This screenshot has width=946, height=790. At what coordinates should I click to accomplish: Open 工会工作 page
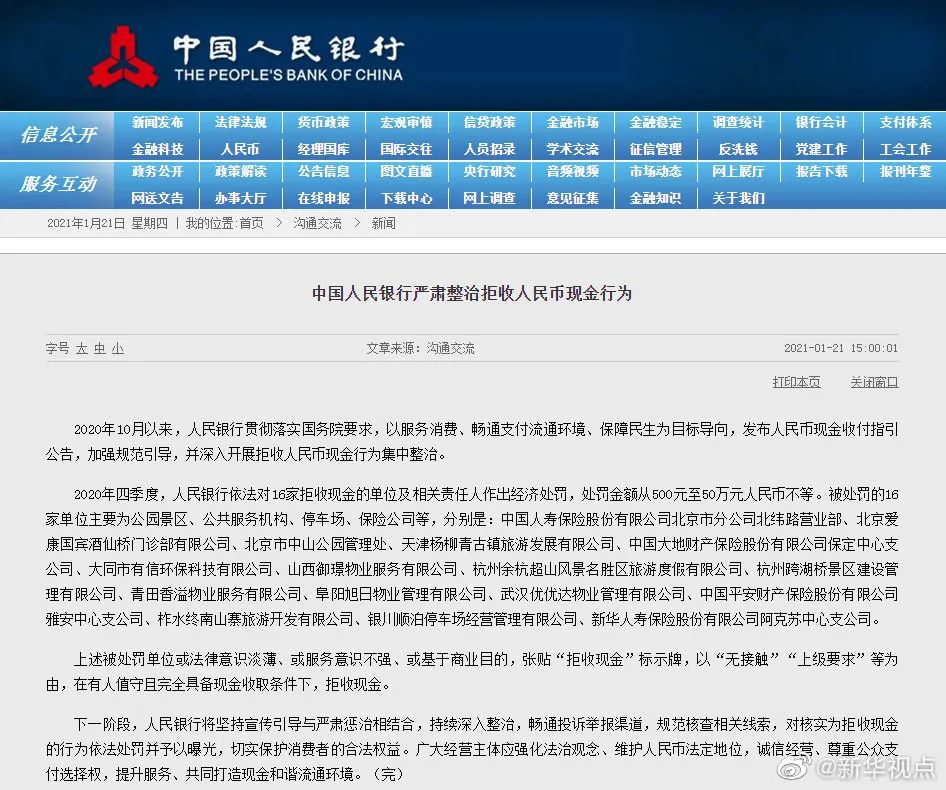coord(905,149)
